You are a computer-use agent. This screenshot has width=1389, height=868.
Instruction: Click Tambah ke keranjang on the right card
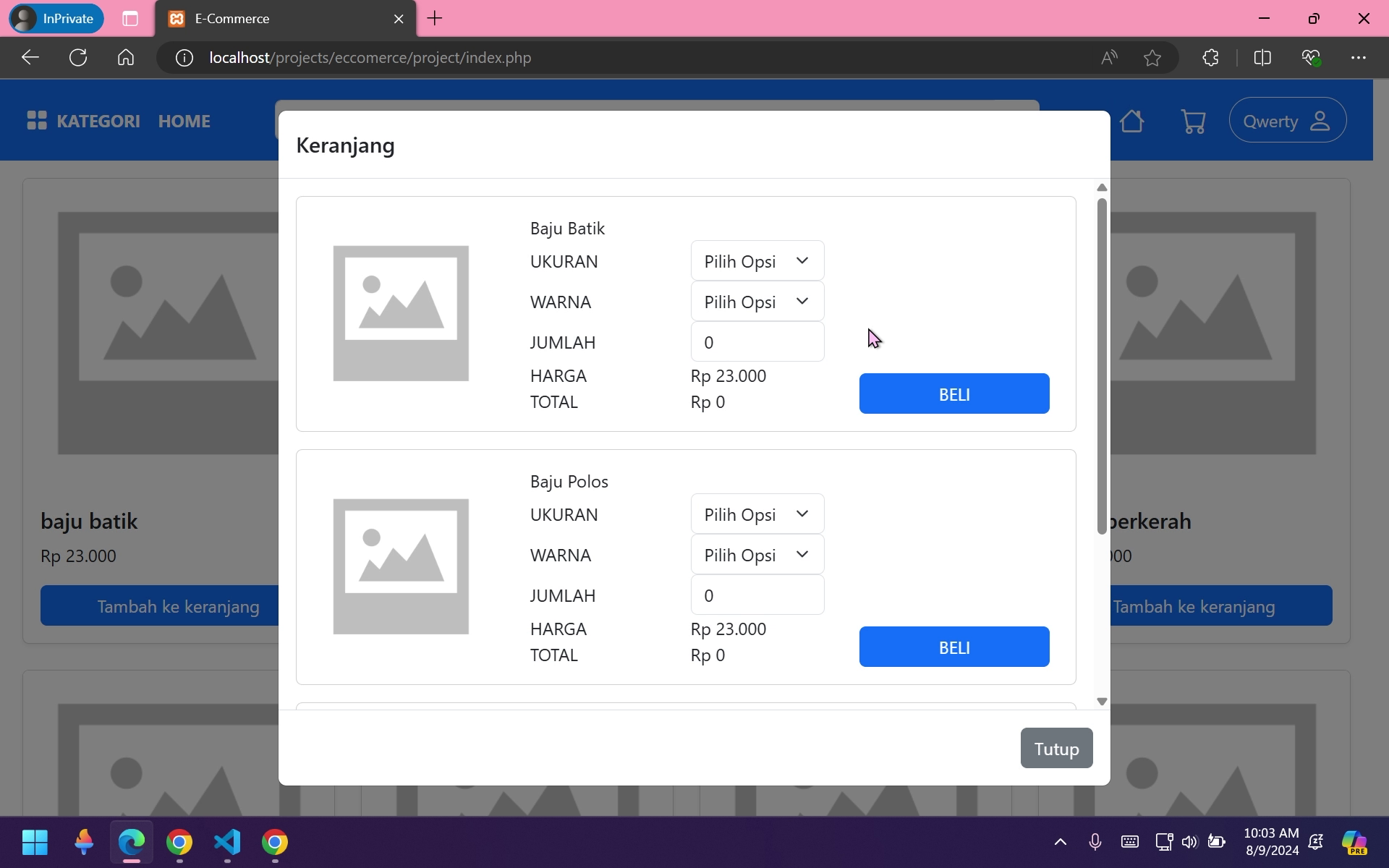coord(1221,606)
